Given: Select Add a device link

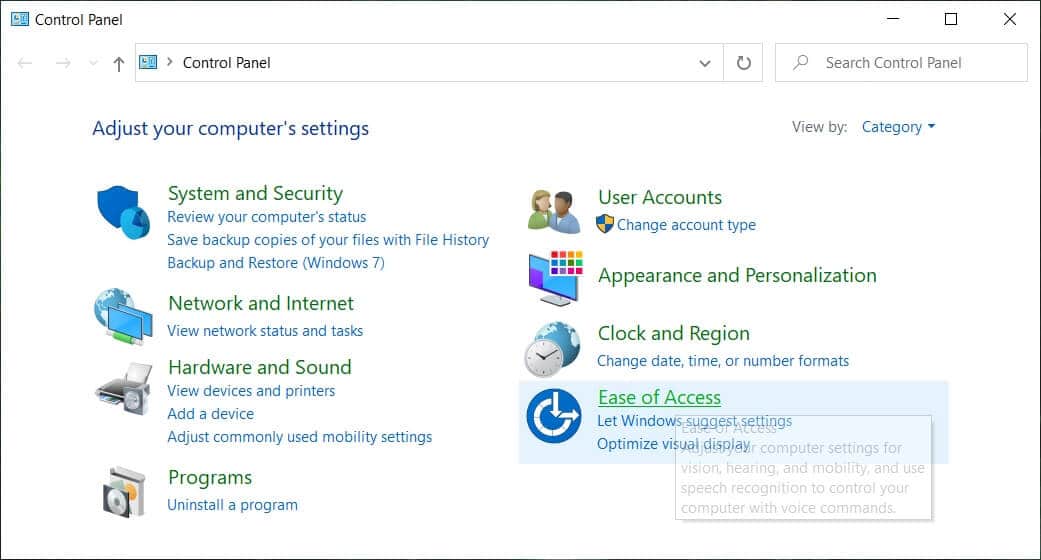Looking at the screenshot, I should [210, 414].
